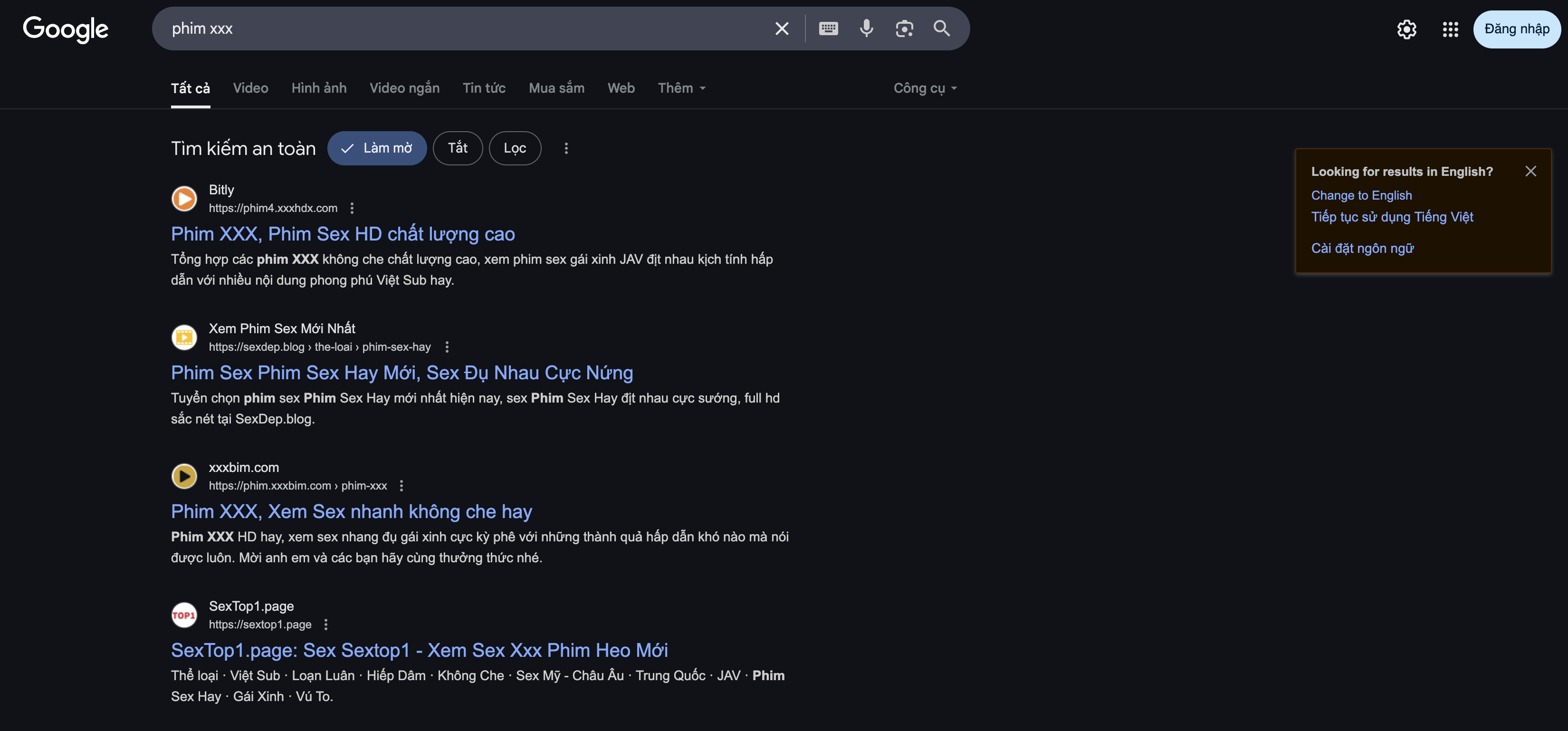Click the clear search text X icon
The height and width of the screenshot is (731, 1568).
coord(782,29)
